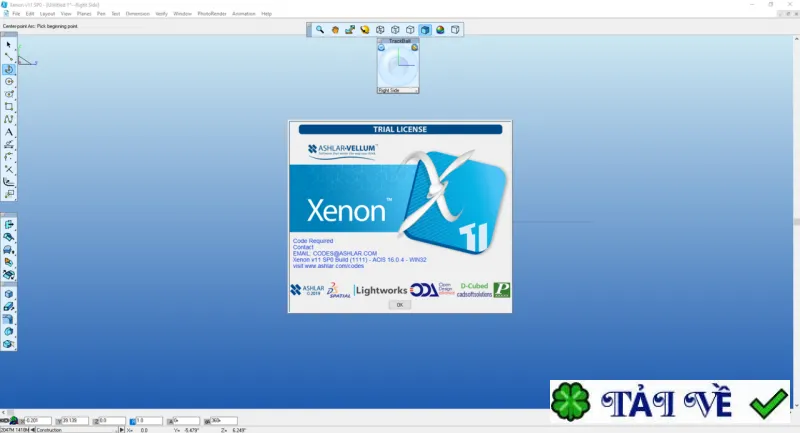This screenshot has width=800, height=433.
Task: Open the Planes menu
Action: click(84, 14)
